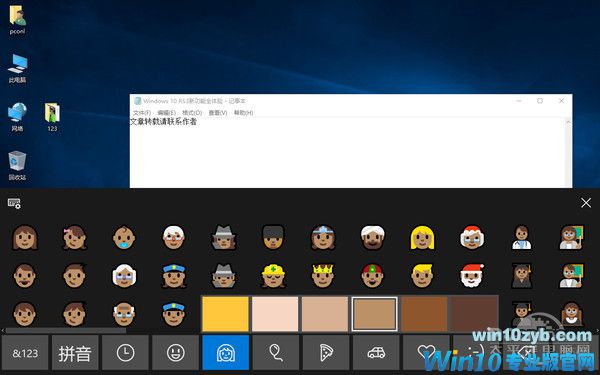Close the touch keyboard panel
This screenshot has height=375, width=600.
pyautogui.click(x=585, y=203)
